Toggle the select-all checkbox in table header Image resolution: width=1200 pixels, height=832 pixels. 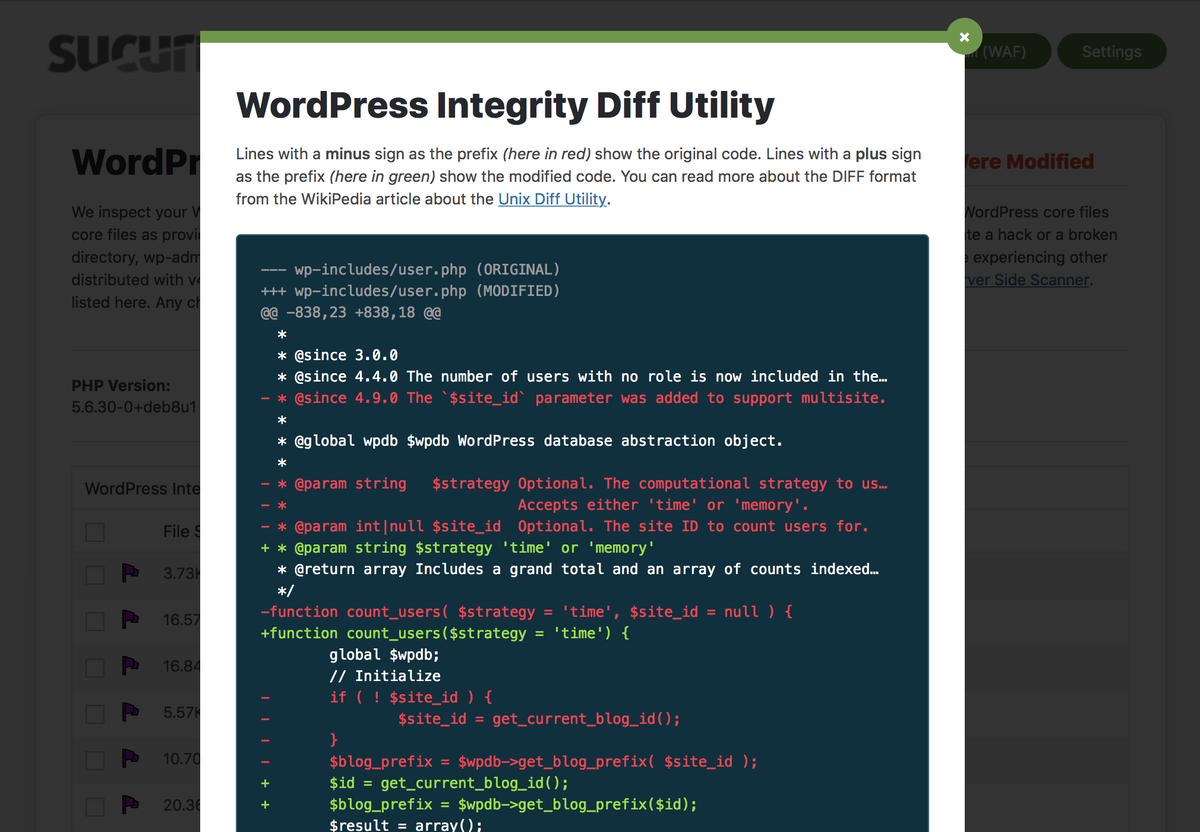point(95,532)
